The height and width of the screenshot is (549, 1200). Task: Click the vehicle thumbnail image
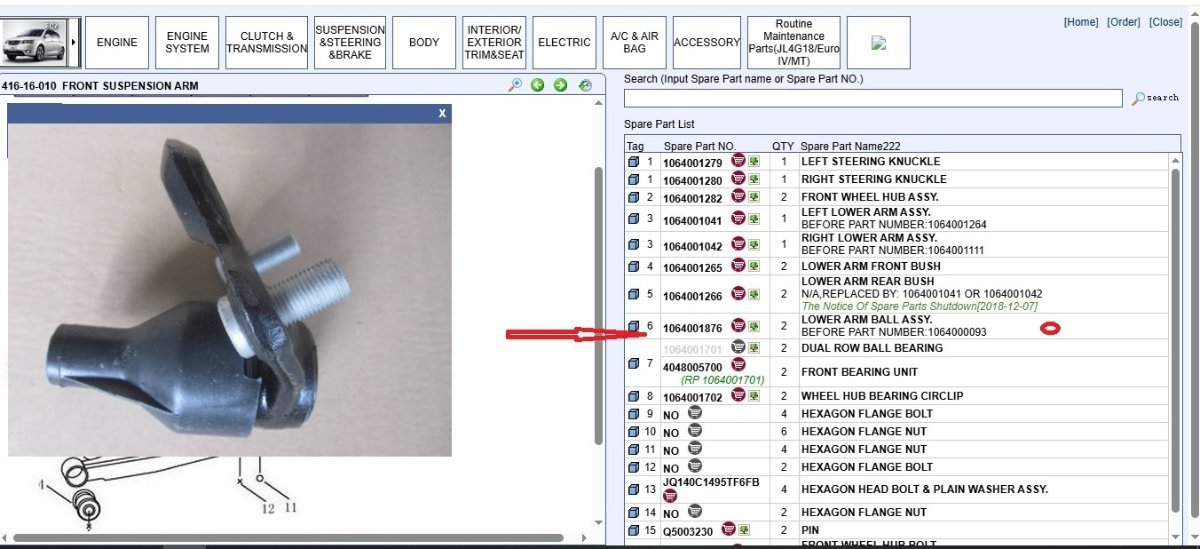(x=35, y=42)
